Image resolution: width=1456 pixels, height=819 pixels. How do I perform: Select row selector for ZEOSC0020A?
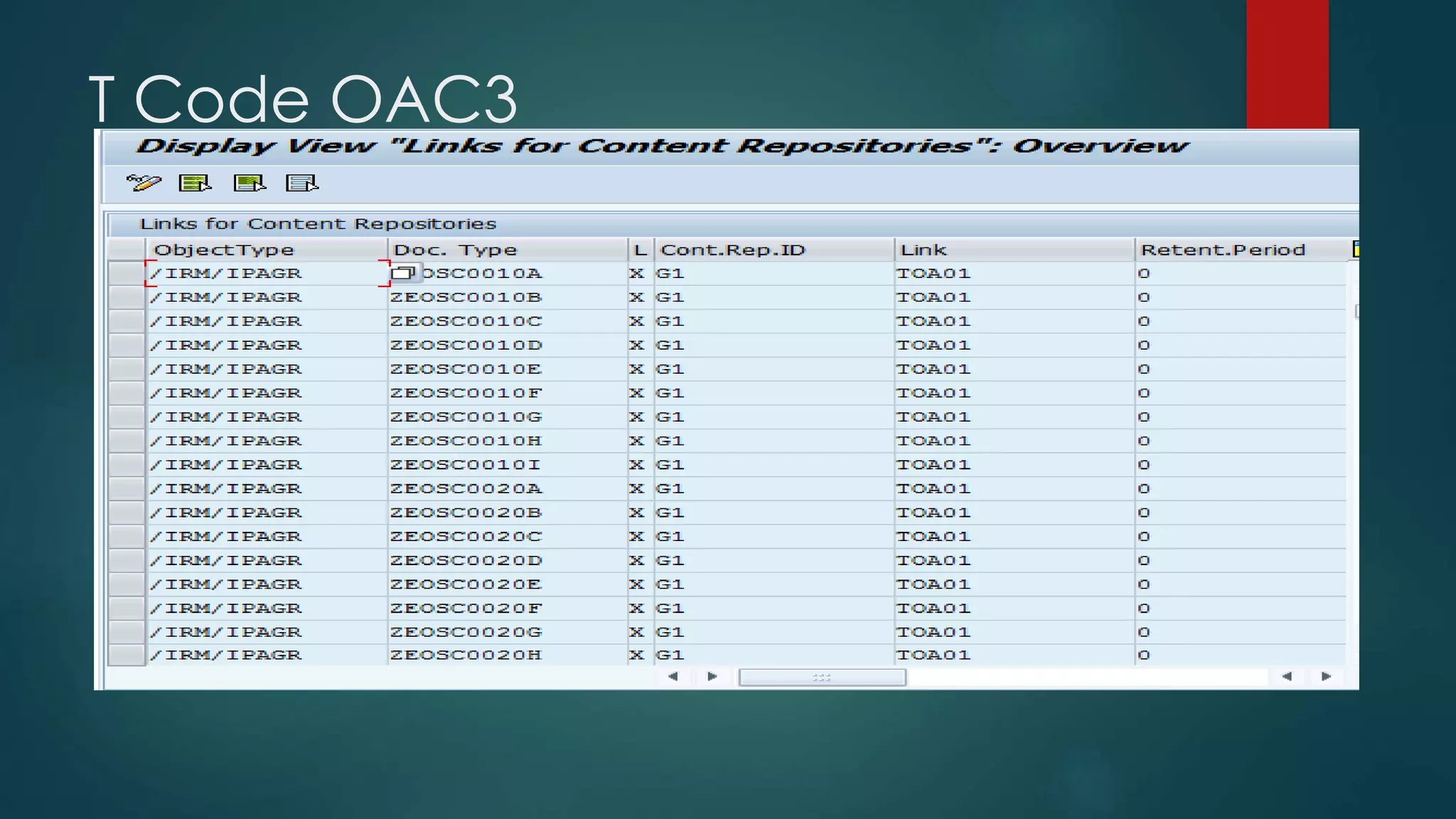tap(127, 488)
